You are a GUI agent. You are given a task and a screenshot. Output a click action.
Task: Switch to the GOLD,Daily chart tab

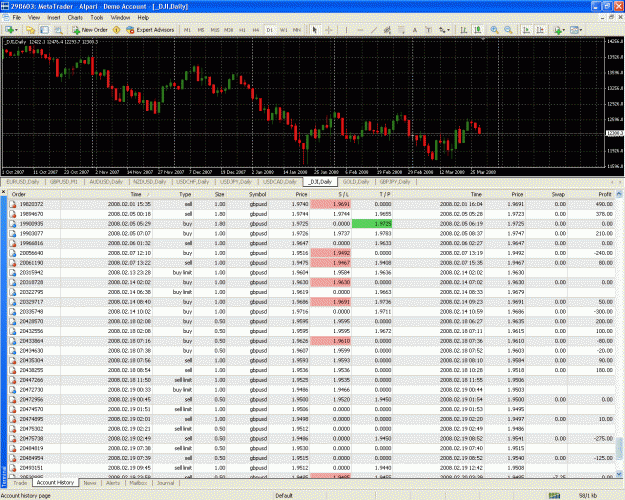(356, 182)
